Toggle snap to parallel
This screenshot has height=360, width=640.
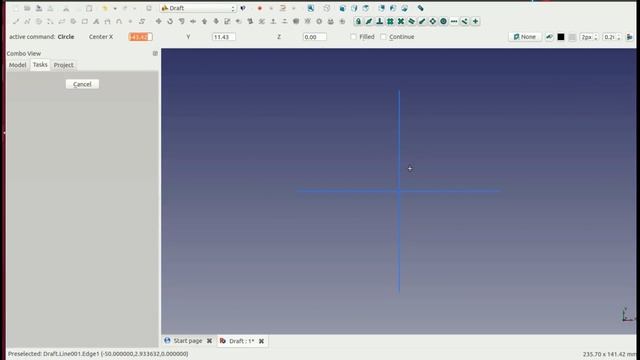(x=411, y=21)
